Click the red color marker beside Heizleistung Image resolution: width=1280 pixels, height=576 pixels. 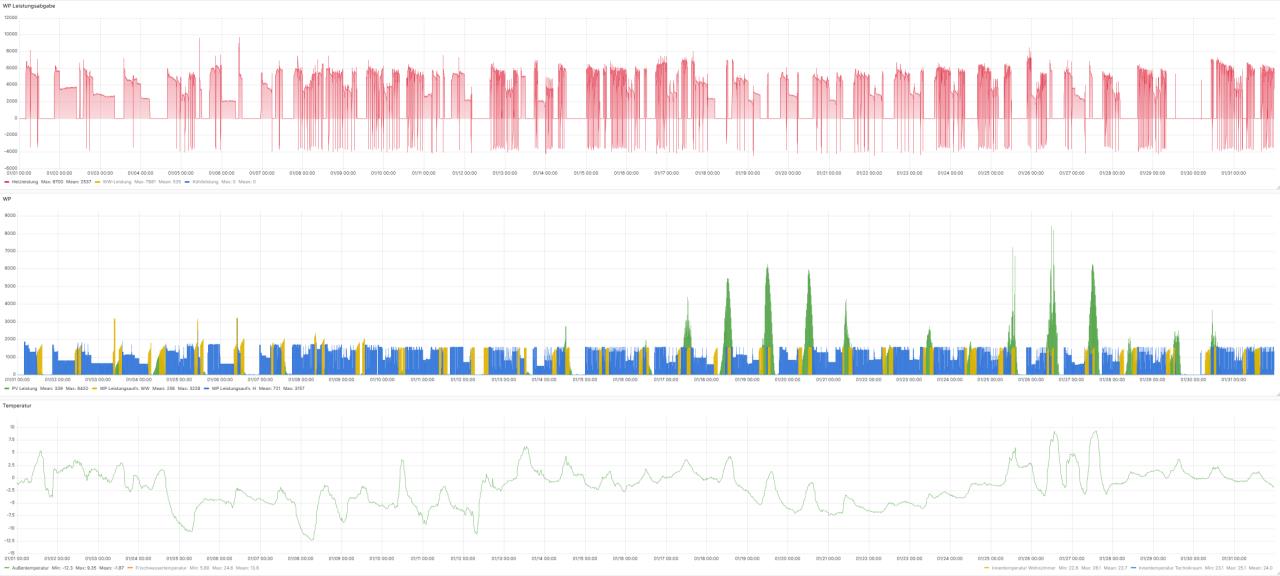click(6, 182)
